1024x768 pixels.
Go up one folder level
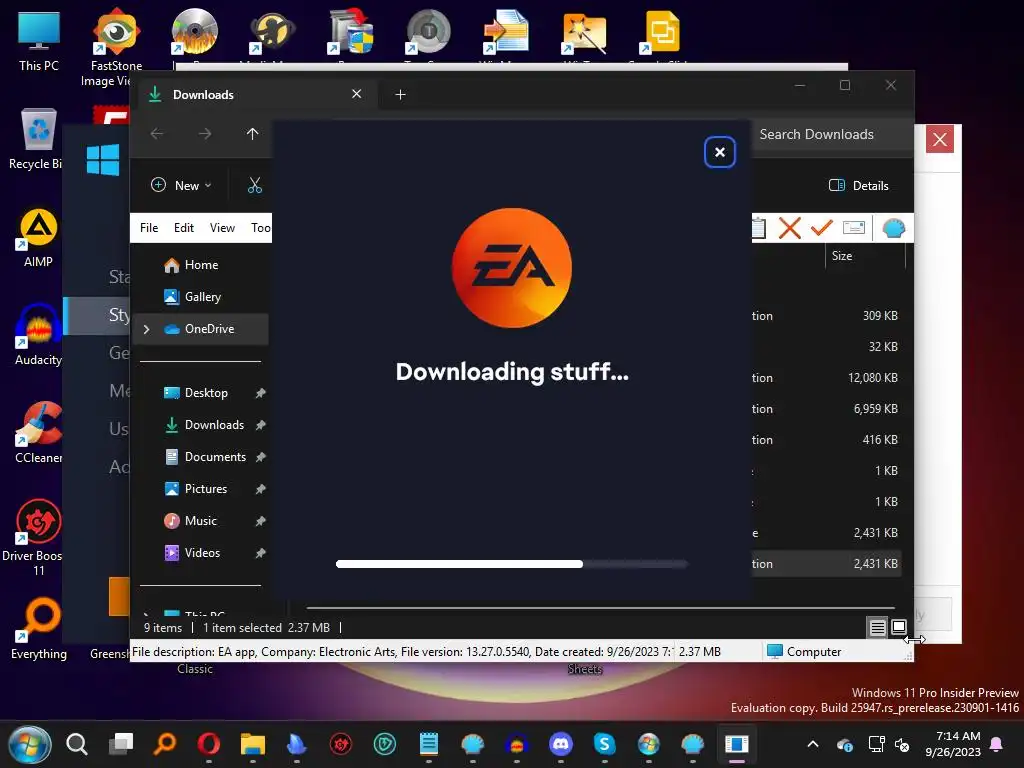[x=252, y=134]
